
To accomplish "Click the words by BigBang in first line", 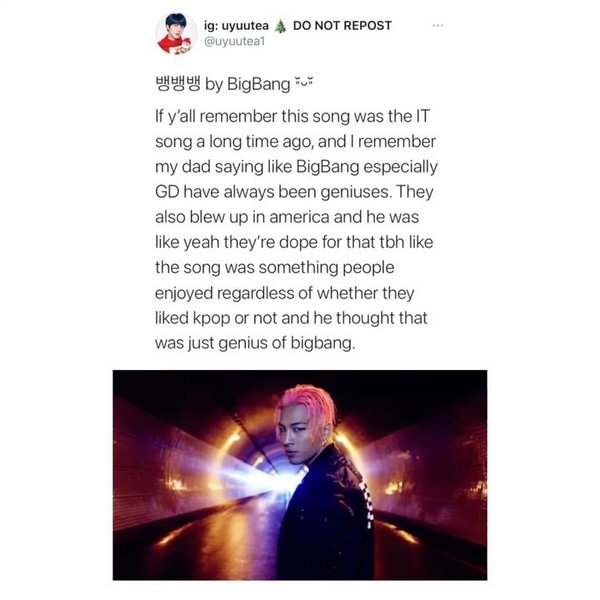I will pyautogui.click(x=248, y=84).
